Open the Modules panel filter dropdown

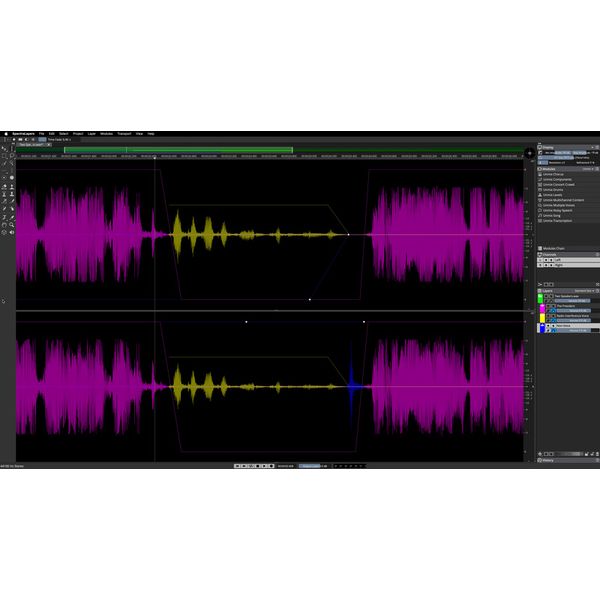(x=589, y=169)
